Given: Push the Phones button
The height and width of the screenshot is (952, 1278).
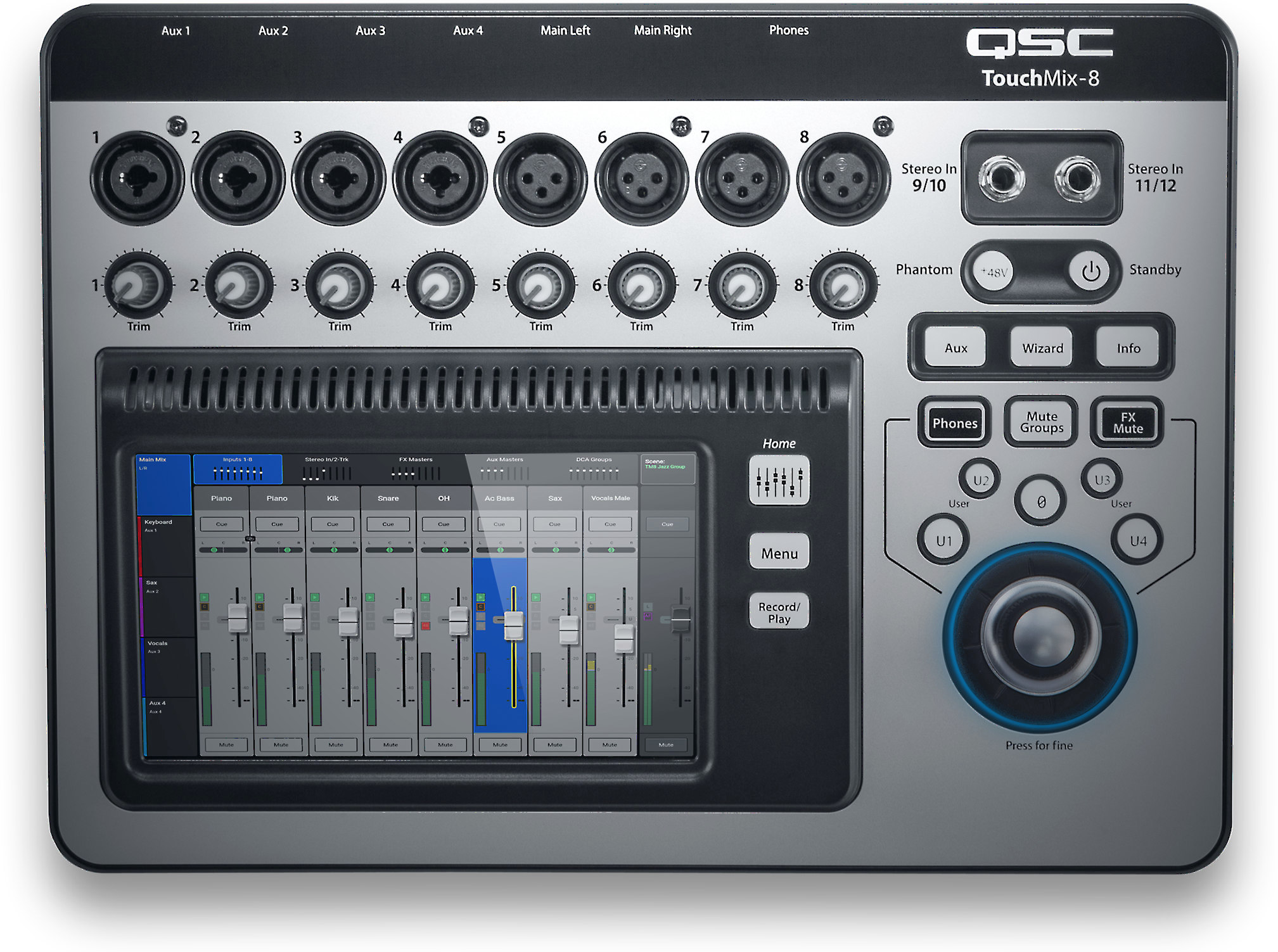Looking at the screenshot, I should 954,422.
